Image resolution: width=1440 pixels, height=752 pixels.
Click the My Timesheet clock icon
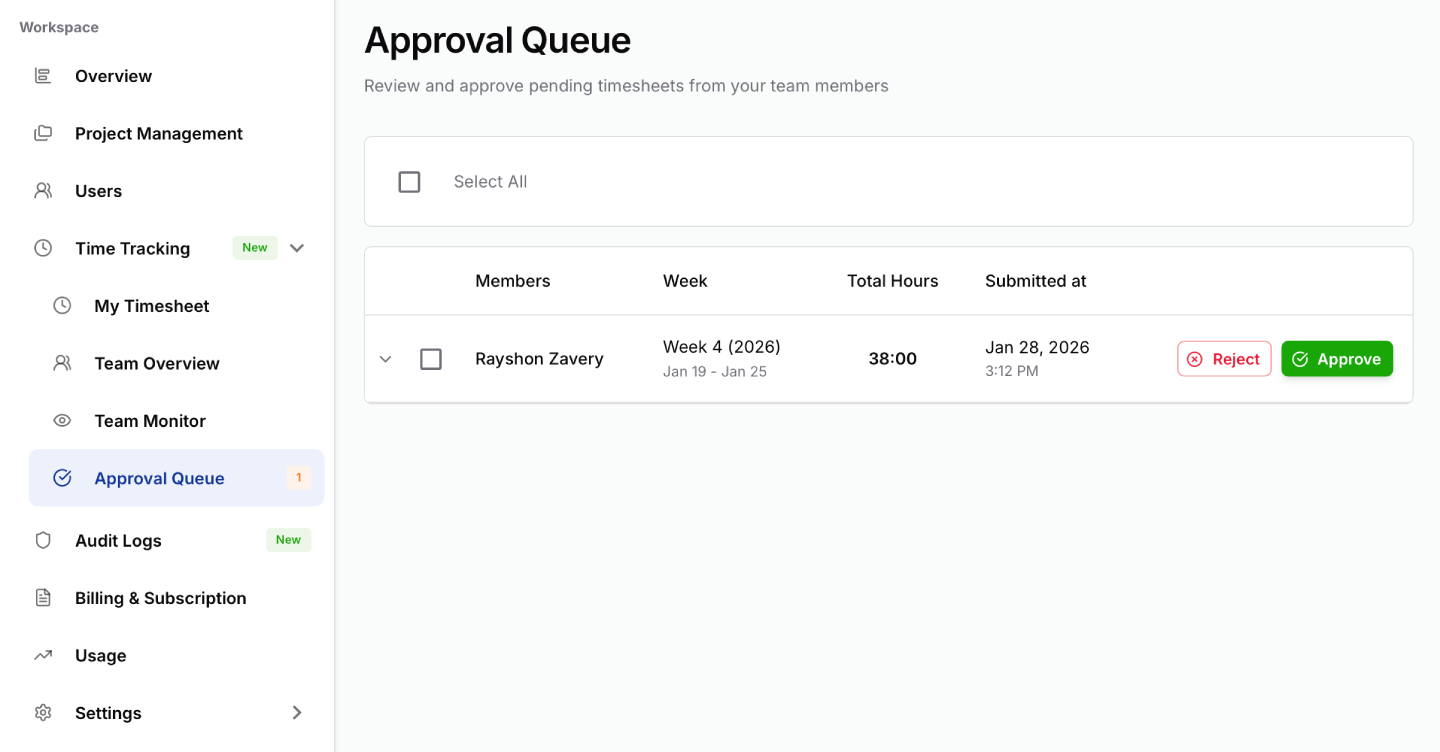(62, 305)
